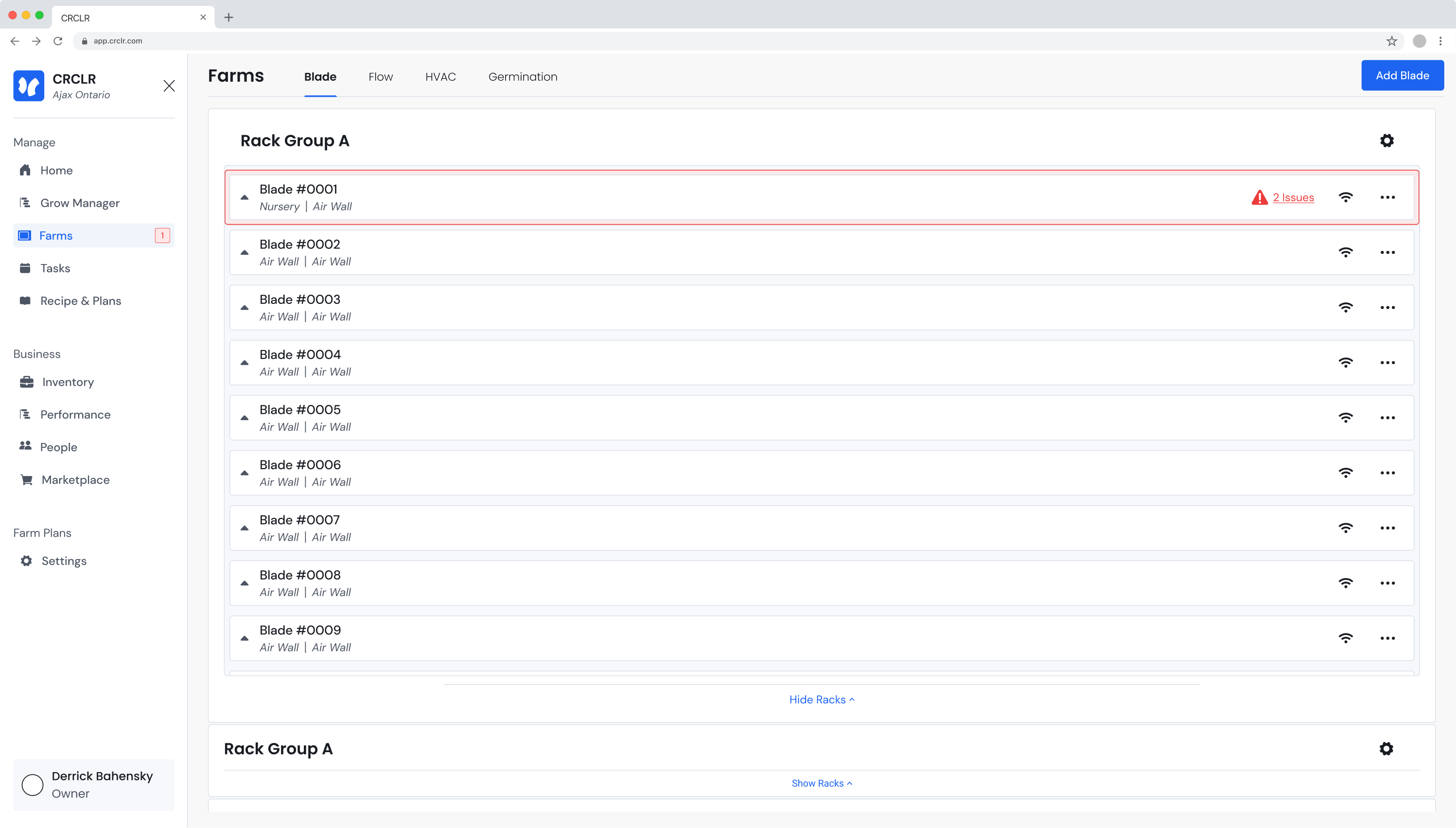The height and width of the screenshot is (828, 1456).
Task: Click Show Racks in second group
Action: [x=821, y=783]
